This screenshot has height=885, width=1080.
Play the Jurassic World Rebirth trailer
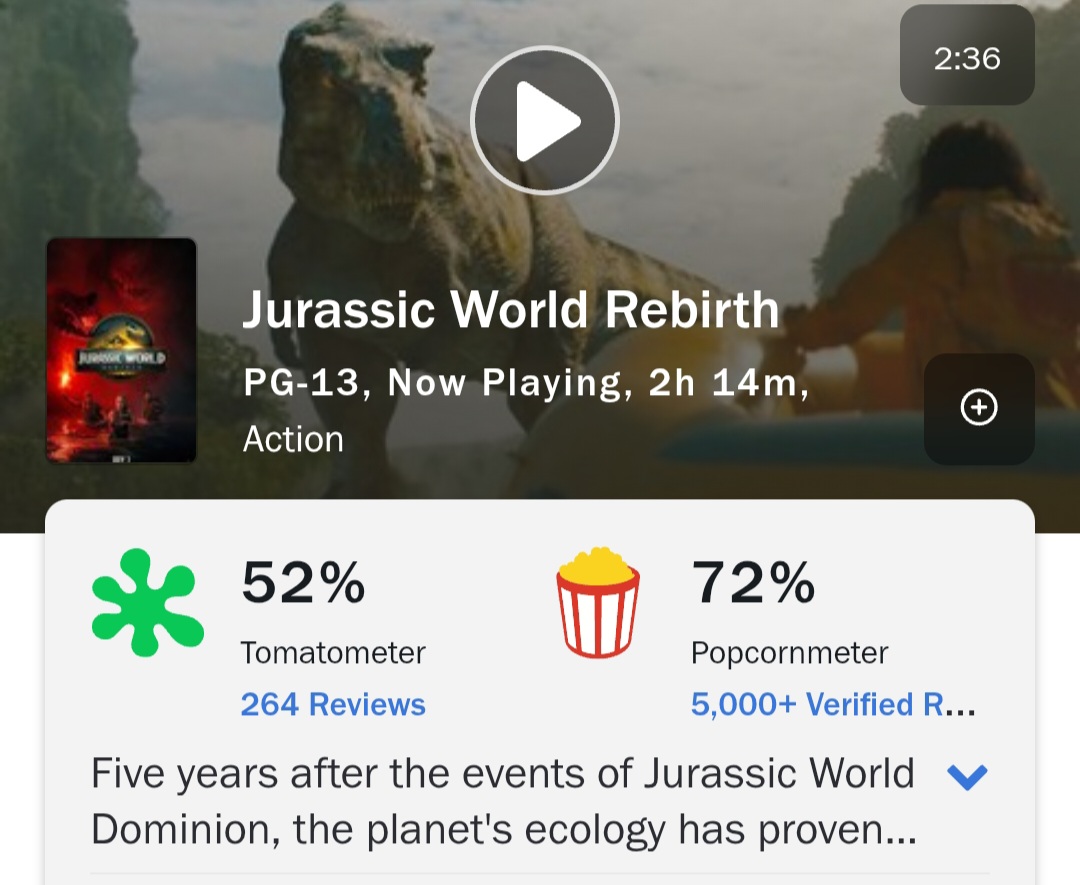[x=545, y=120]
